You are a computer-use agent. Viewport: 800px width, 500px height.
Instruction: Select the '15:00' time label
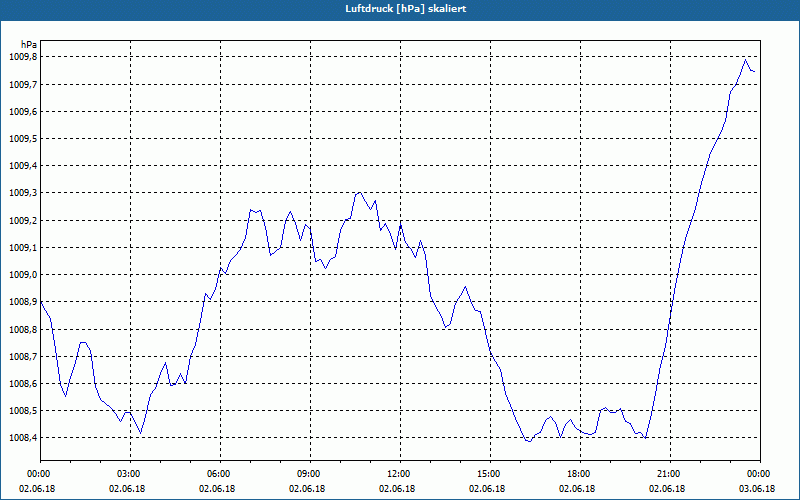pos(487,474)
